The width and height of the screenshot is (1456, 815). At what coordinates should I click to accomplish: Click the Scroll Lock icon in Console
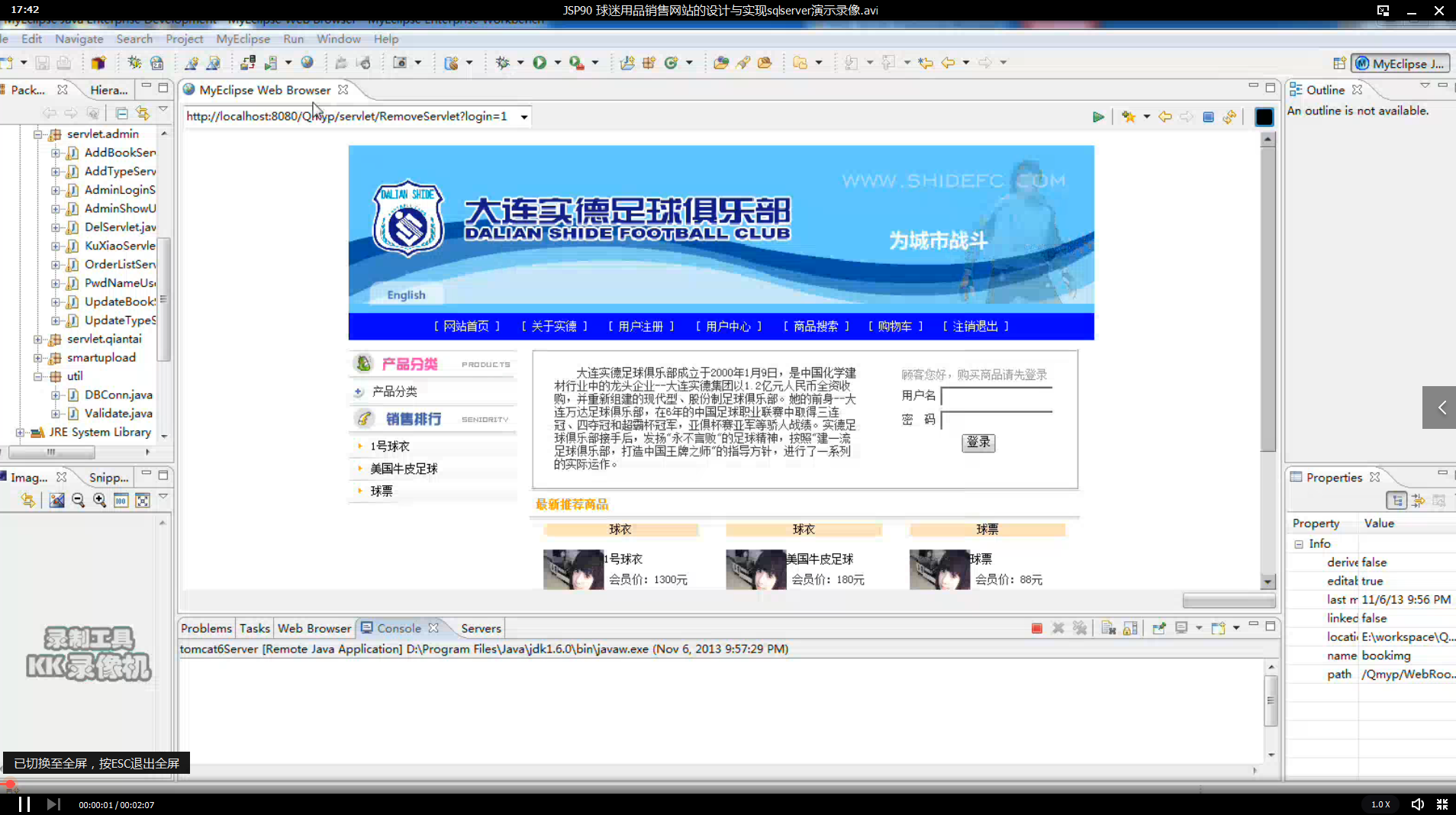point(1130,628)
